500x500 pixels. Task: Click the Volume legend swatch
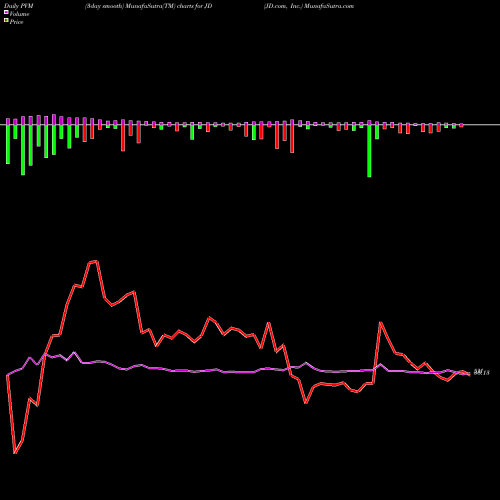point(6,12)
